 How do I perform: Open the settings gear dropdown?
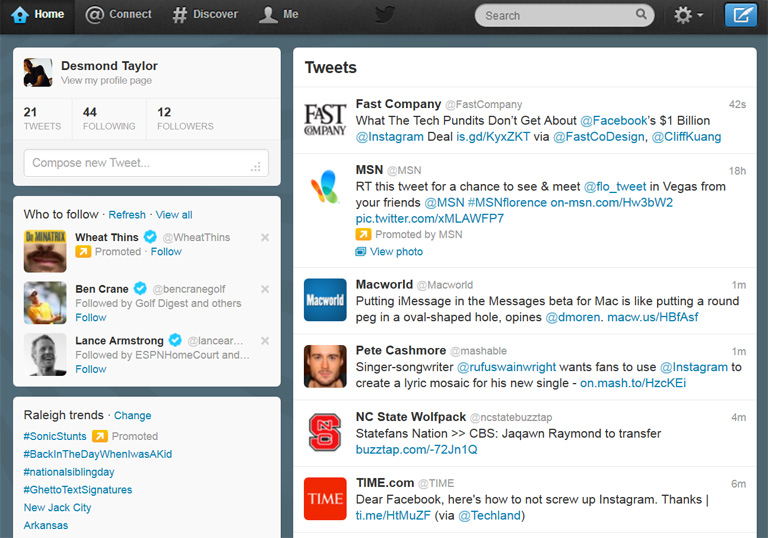[688, 15]
